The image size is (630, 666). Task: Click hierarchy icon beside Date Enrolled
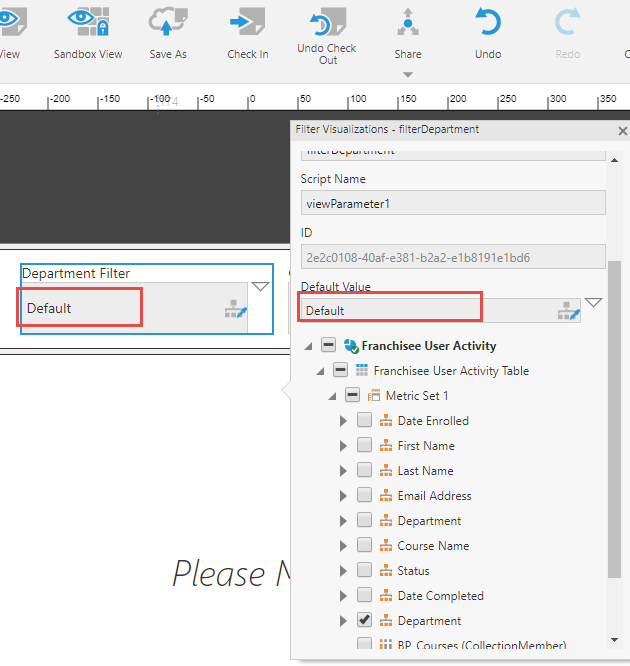[386, 420]
